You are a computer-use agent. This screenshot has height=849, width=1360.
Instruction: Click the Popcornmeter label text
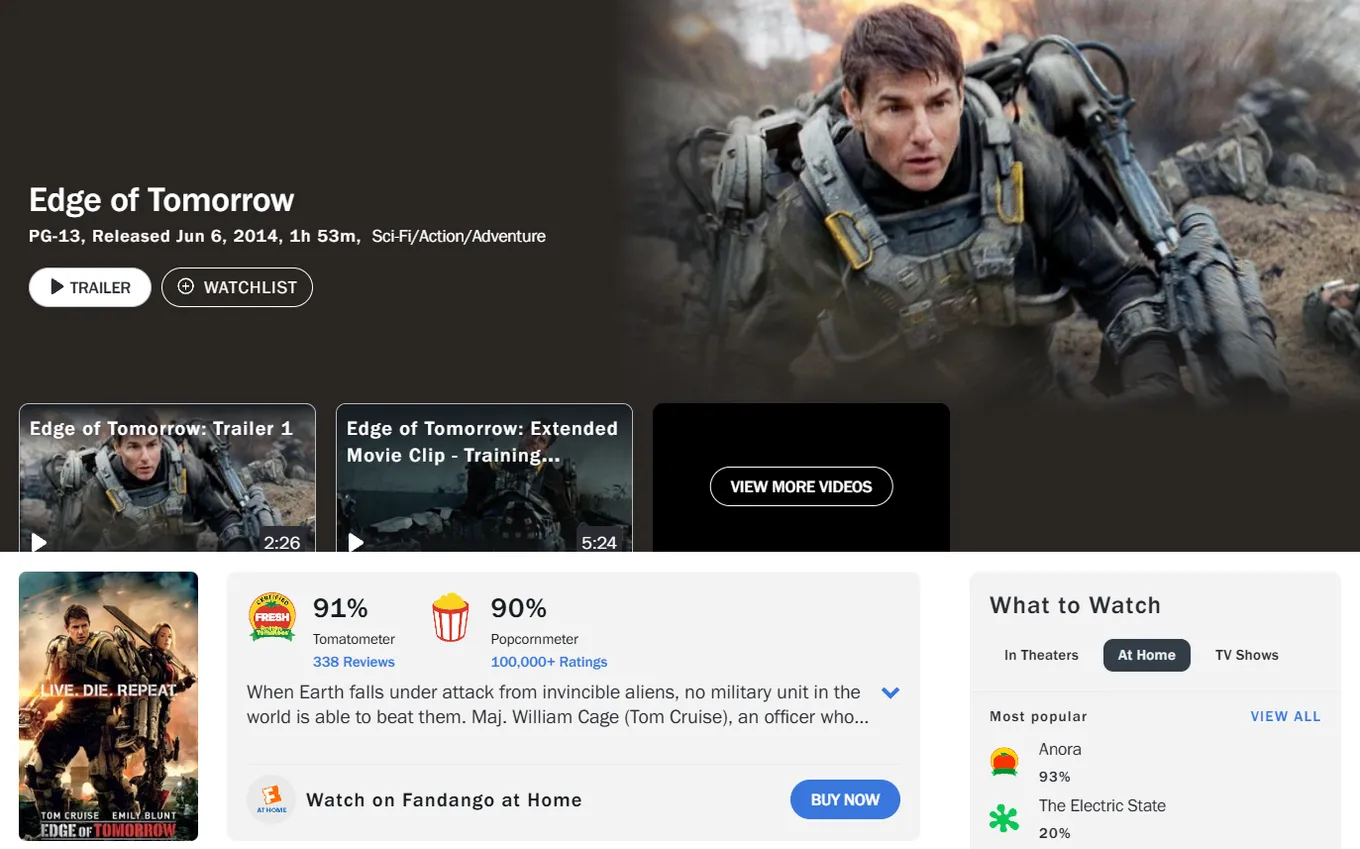click(x=535, y=639)
